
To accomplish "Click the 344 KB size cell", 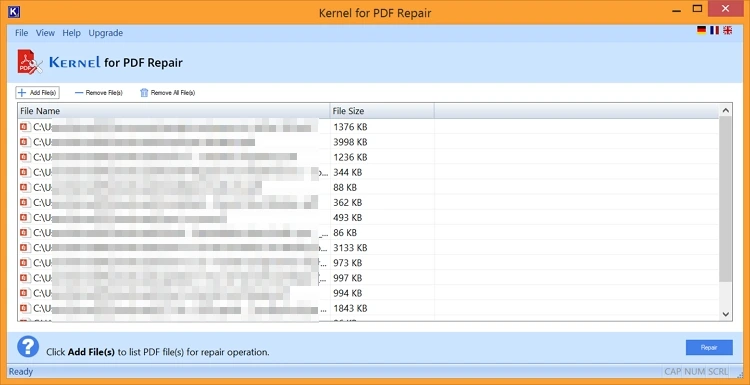I will click(x=382, y=172).
